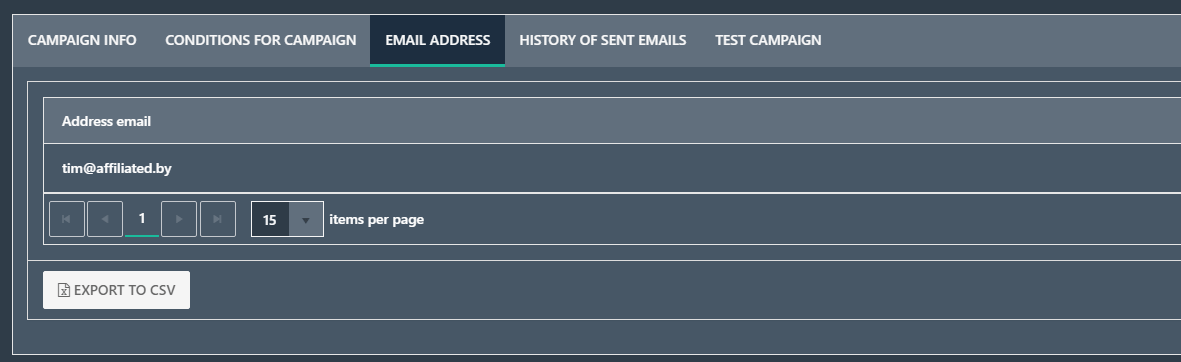The height and width of the screenshot is (362, 1181).
Task: Open the page size box showing 15
Action: coord(288,219)
